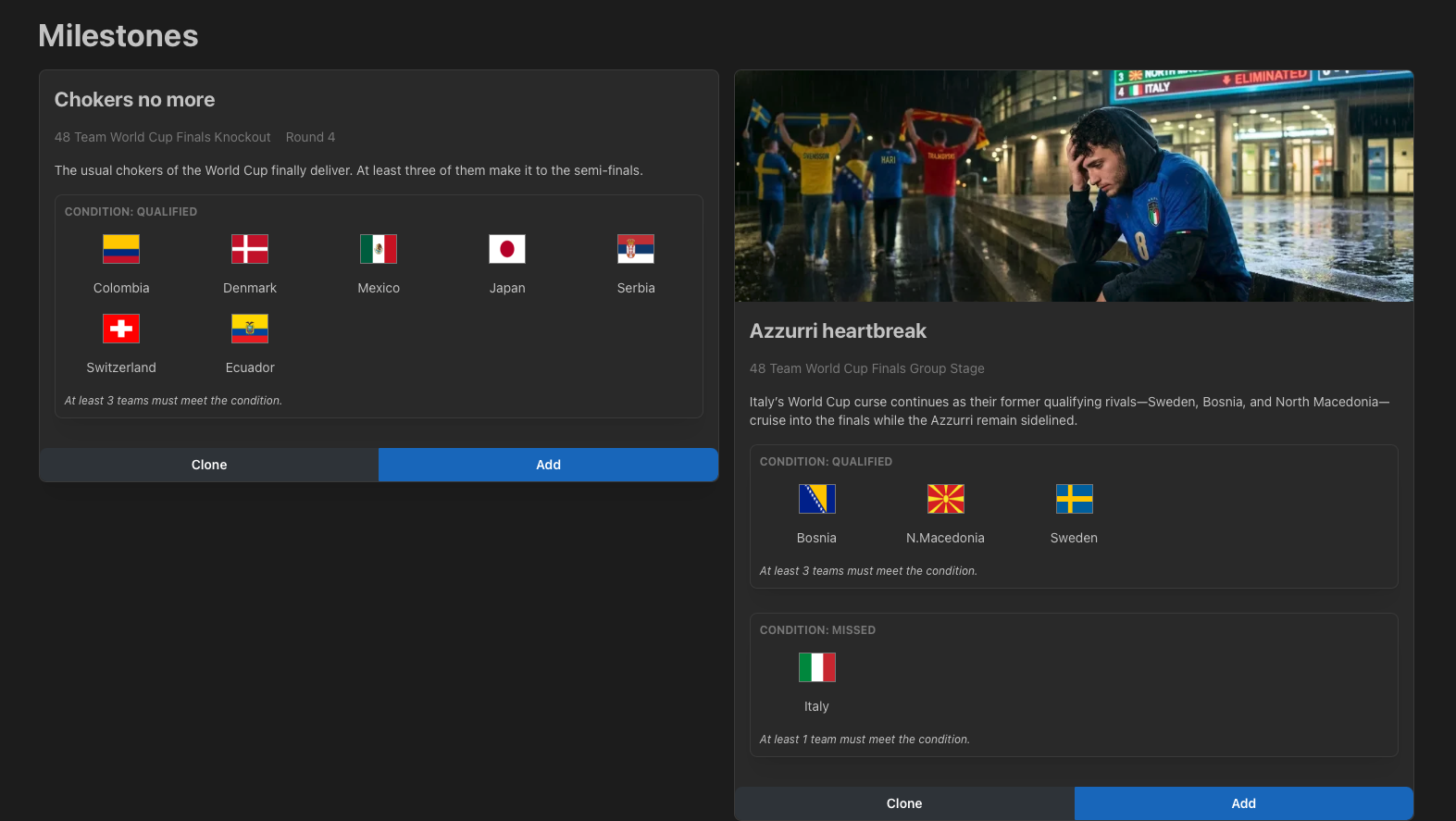Click the Japan team name
This screenshot has height=821, width=1456.
(x=507, y=288)
